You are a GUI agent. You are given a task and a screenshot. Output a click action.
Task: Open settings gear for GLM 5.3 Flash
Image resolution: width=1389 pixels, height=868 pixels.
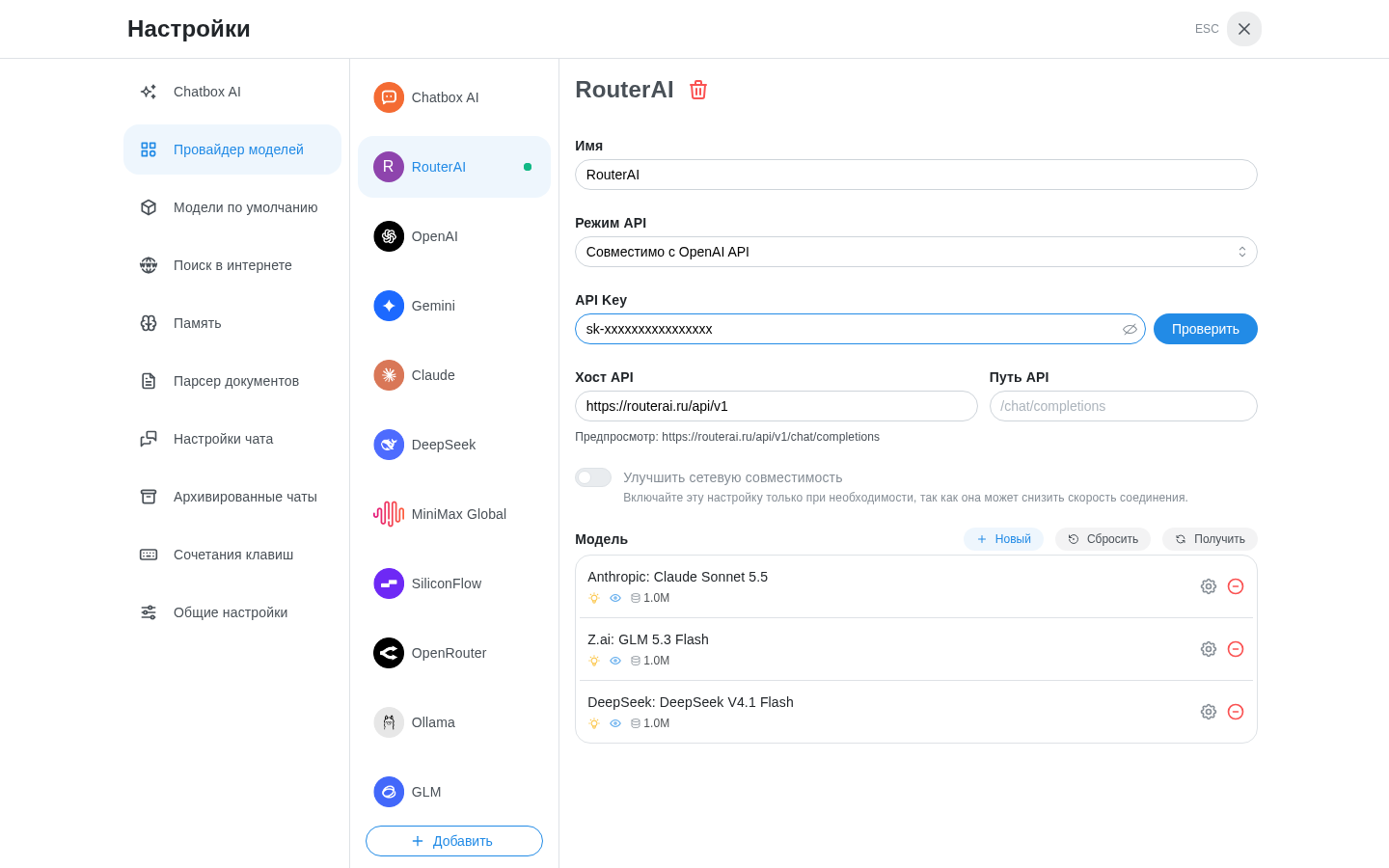click(1209, 649)
